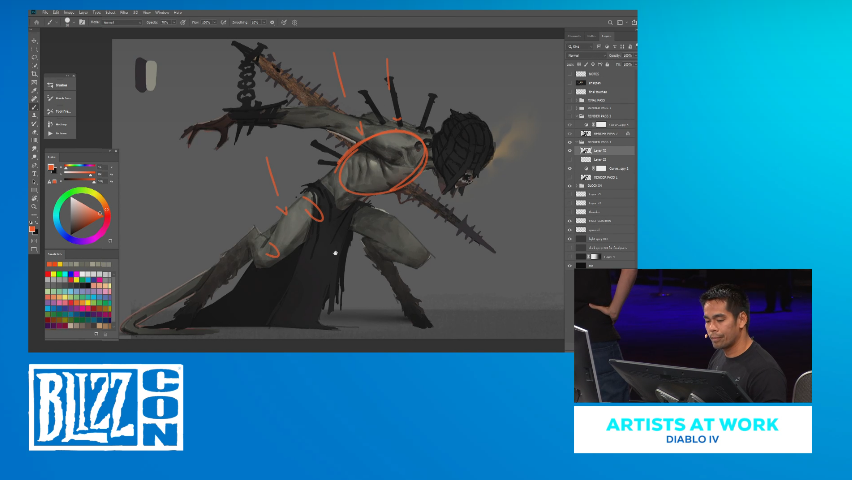
Task: Toggle lock transparent pixels in Layers panel
Action: 579,64
